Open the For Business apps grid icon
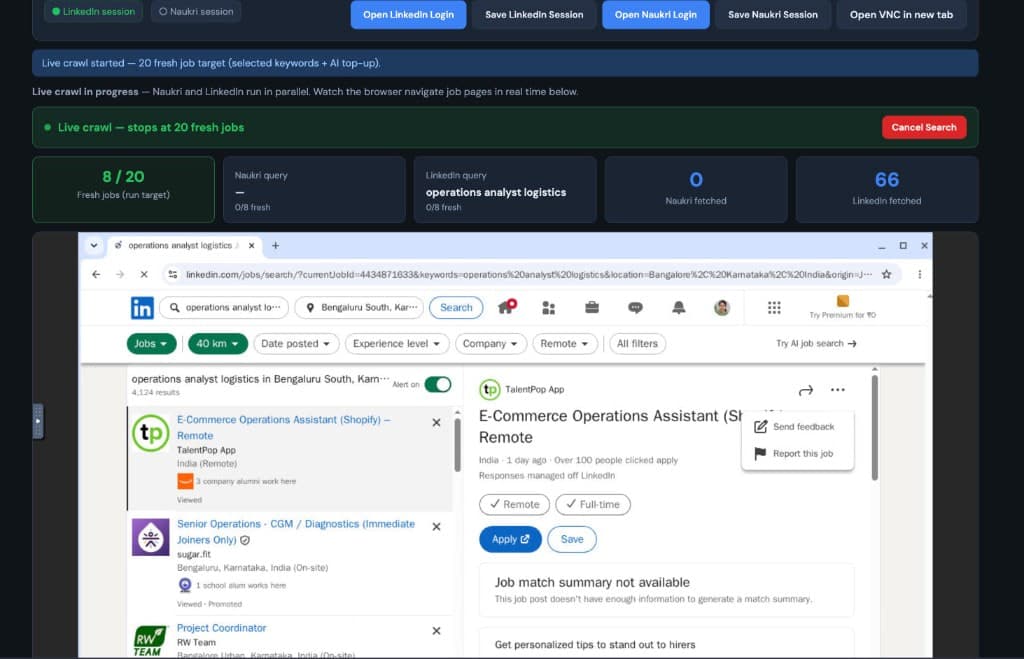The width and height of the screenshot is (1024, 659). [x=774, y=308]
